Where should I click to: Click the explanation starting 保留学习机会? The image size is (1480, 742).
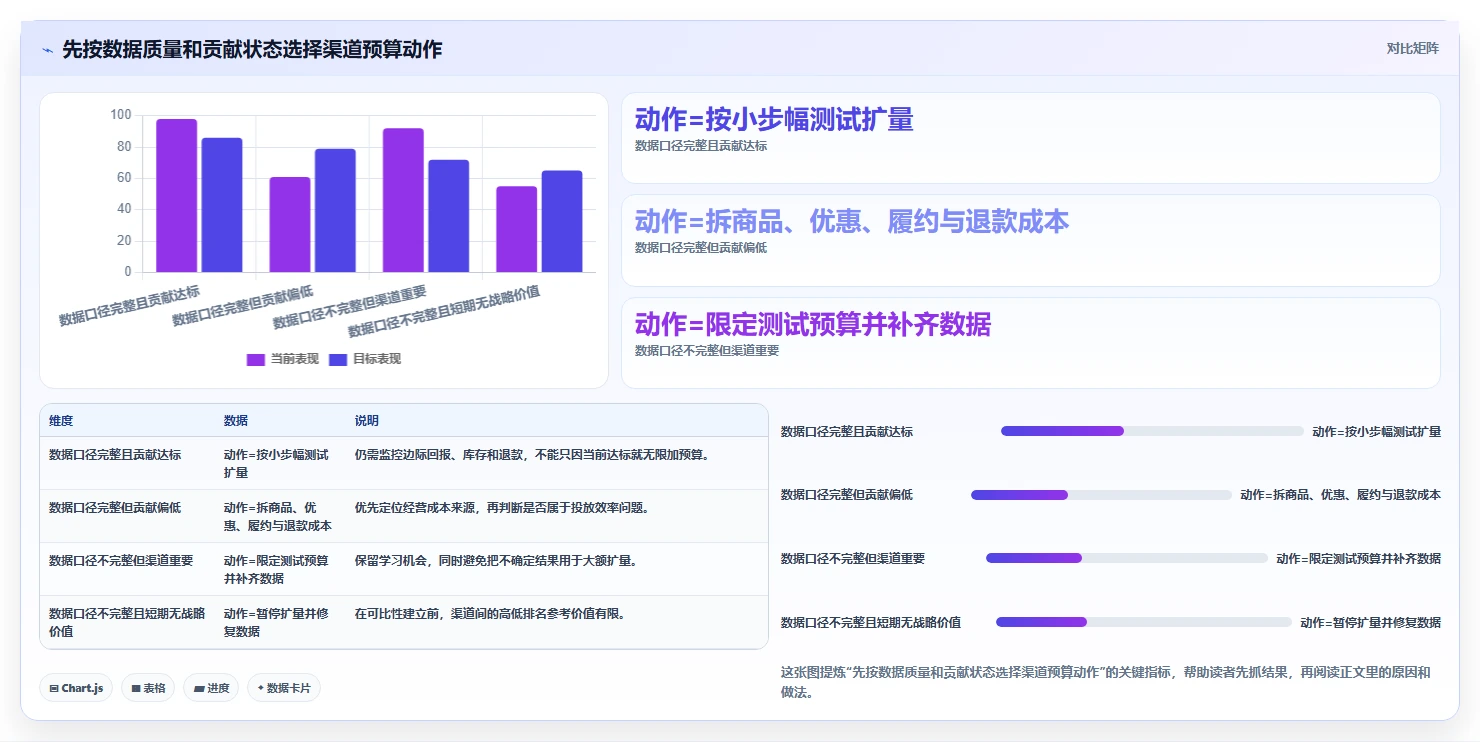pos(497,561)
